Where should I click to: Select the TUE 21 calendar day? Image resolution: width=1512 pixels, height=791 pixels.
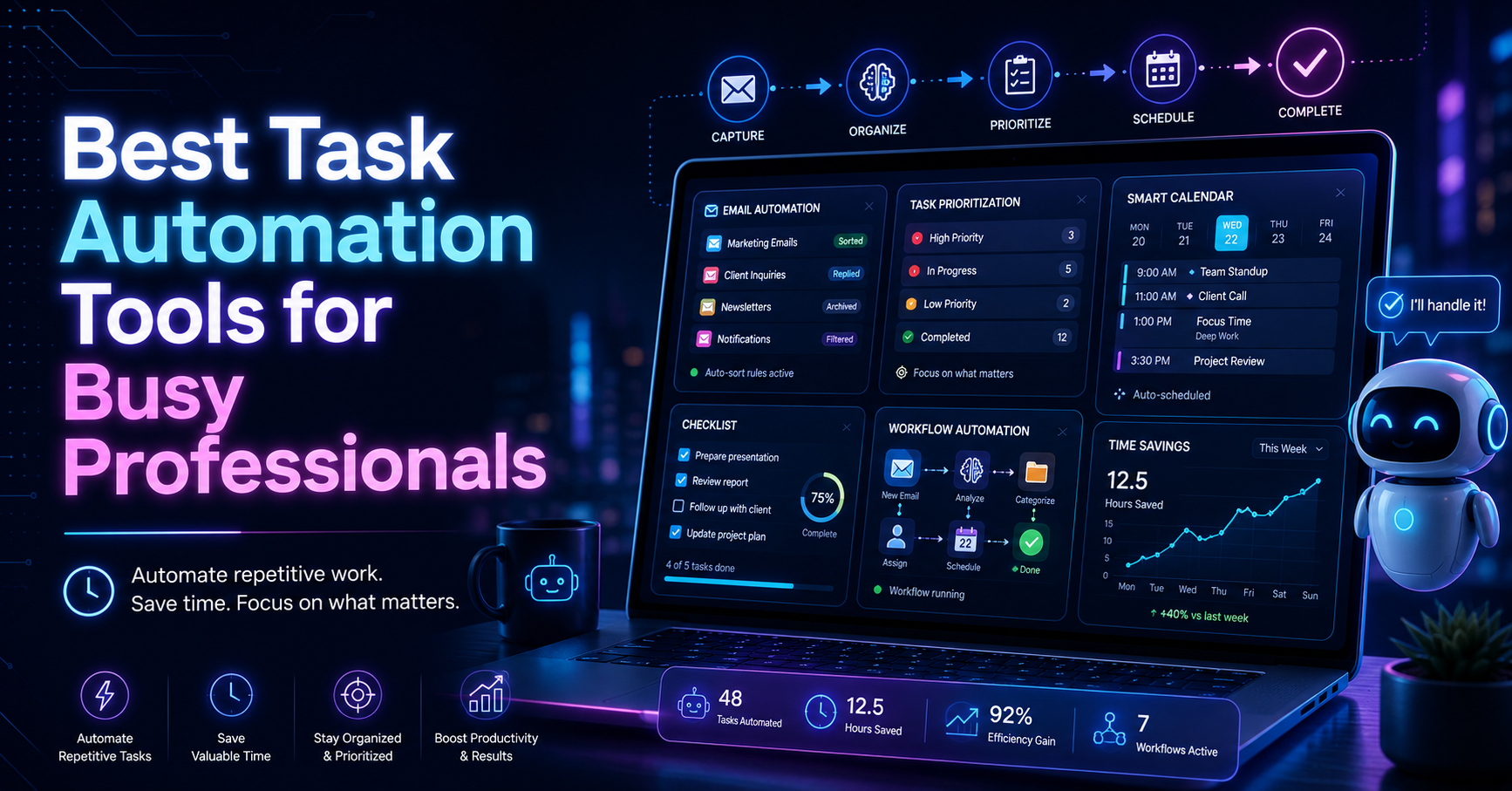pyautogui.click(x=1184, y=235)
